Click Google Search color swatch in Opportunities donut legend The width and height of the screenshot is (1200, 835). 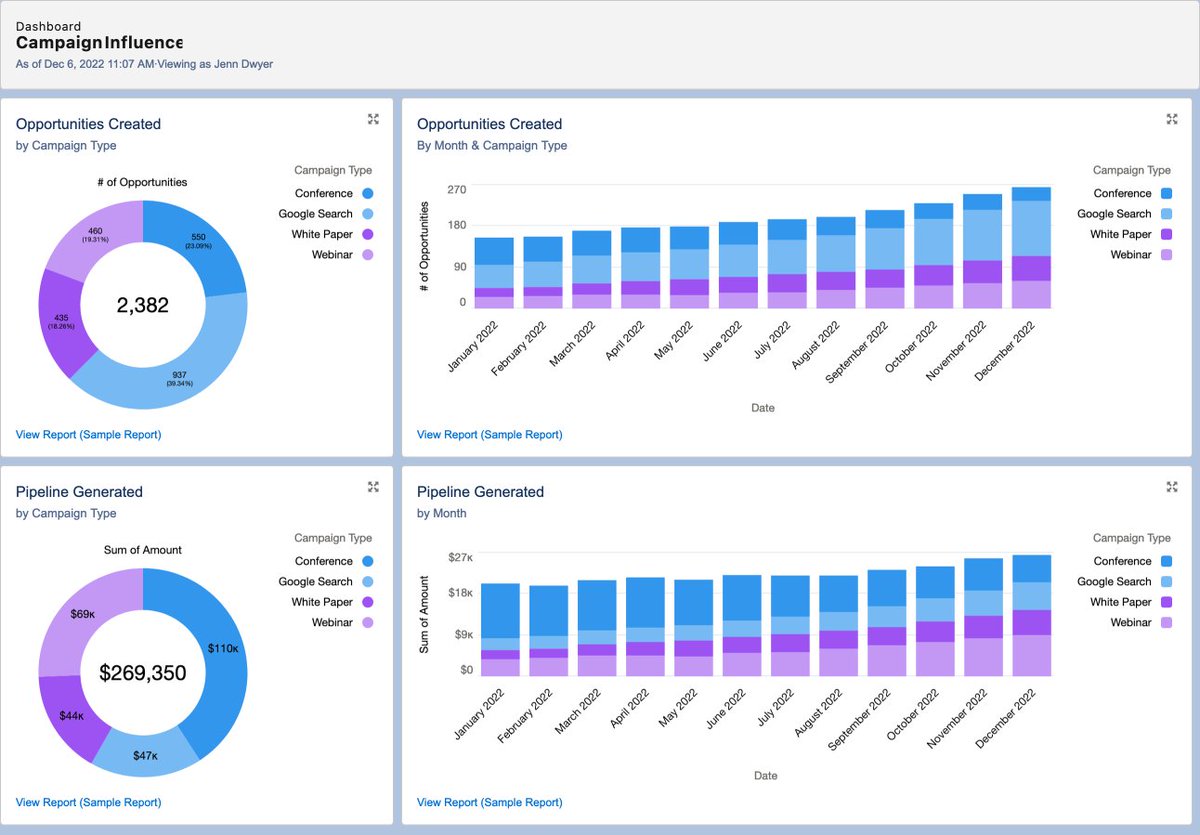pyautogui.click(x=368, y=214)
